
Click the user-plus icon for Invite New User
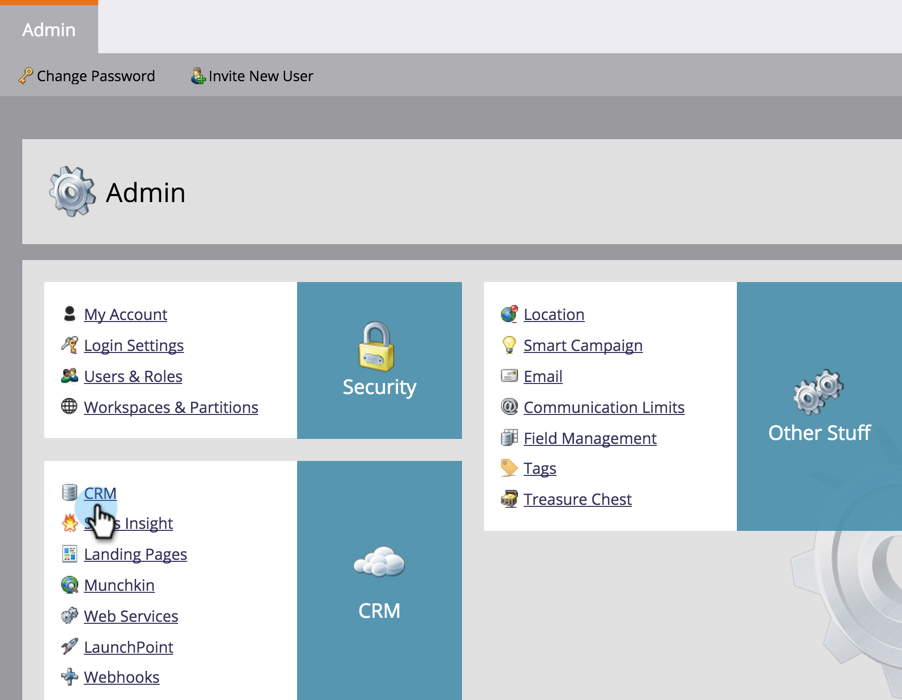pyautogui.click(x=198, y=75)
